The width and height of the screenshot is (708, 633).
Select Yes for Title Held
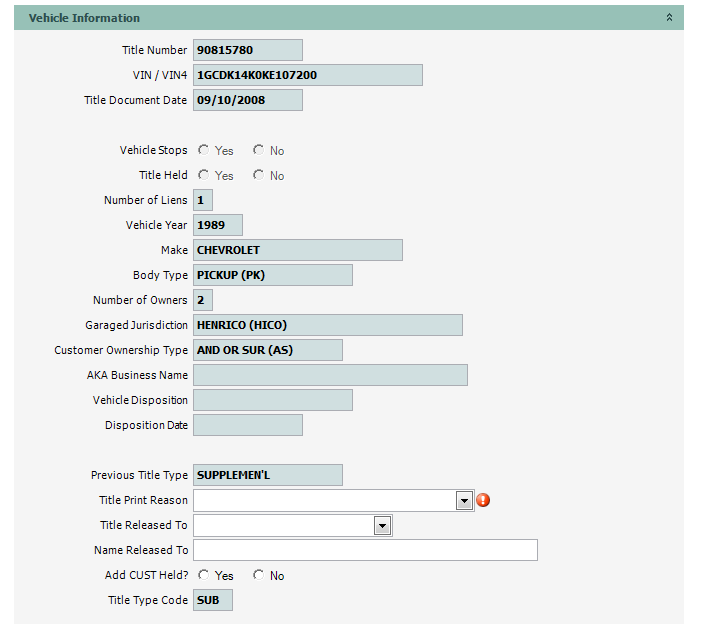[x=204, y=175]
